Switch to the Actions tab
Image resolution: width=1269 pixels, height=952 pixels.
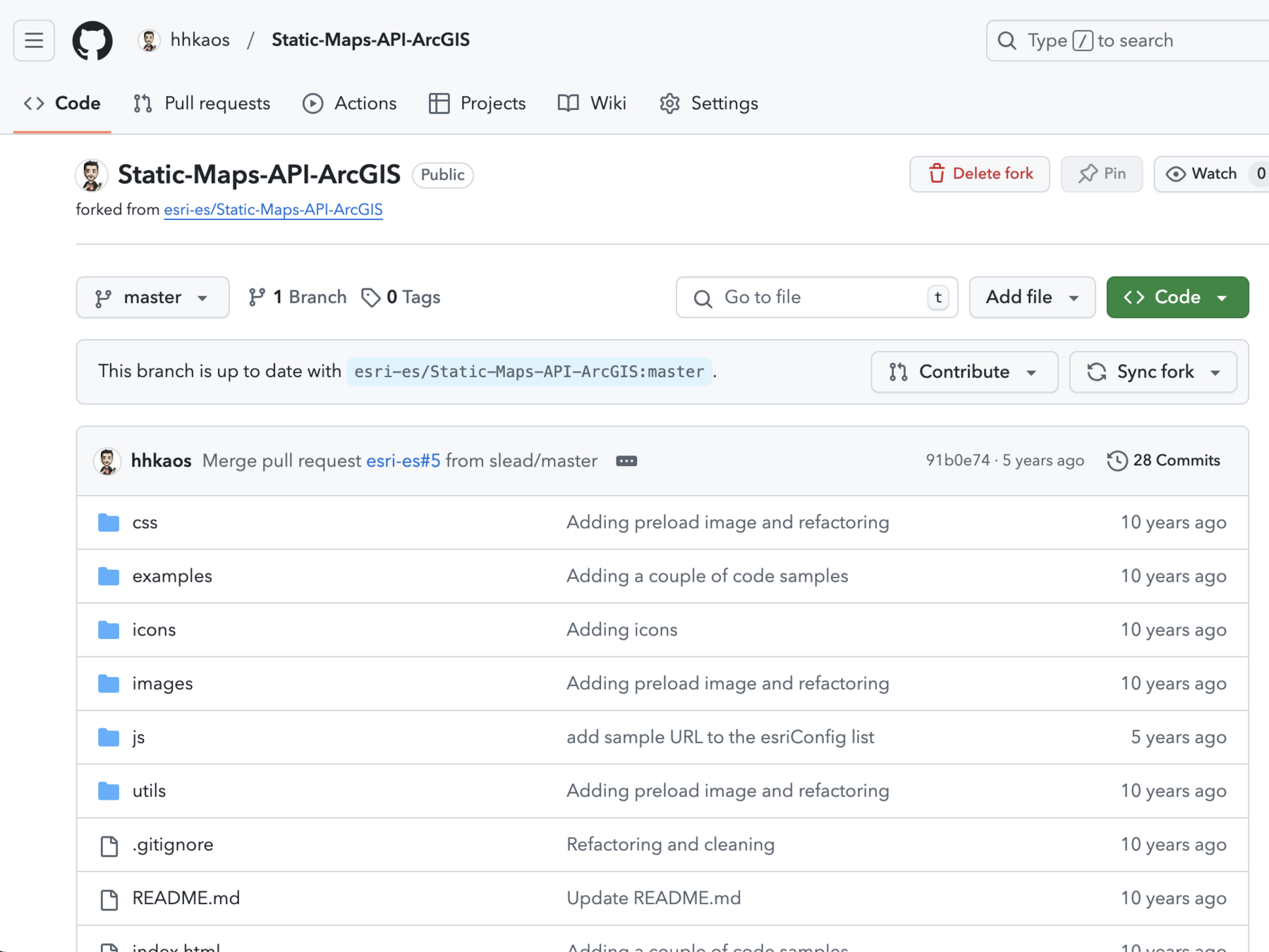click(x=350, y=104)
